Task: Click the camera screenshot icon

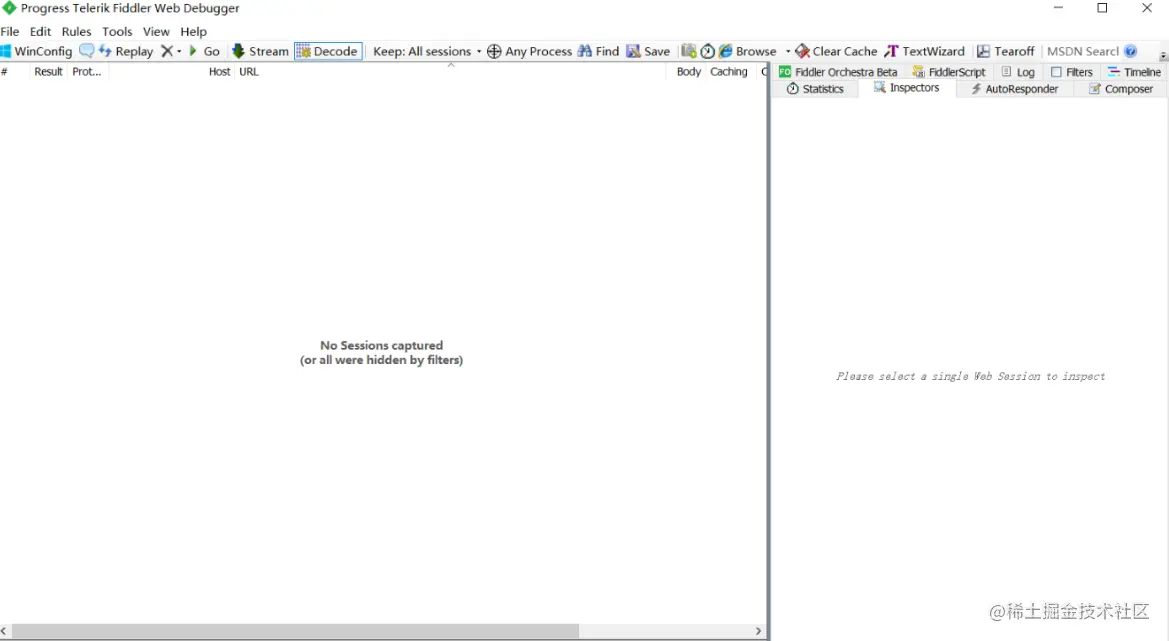Action: point(689,51)
